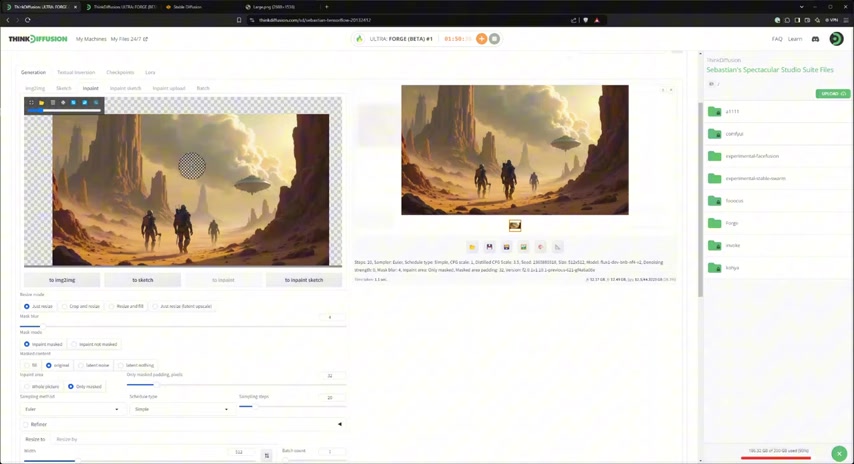854x464 pixels.
Task: Click the orange plus add-time button
Action: pos(481,39)
